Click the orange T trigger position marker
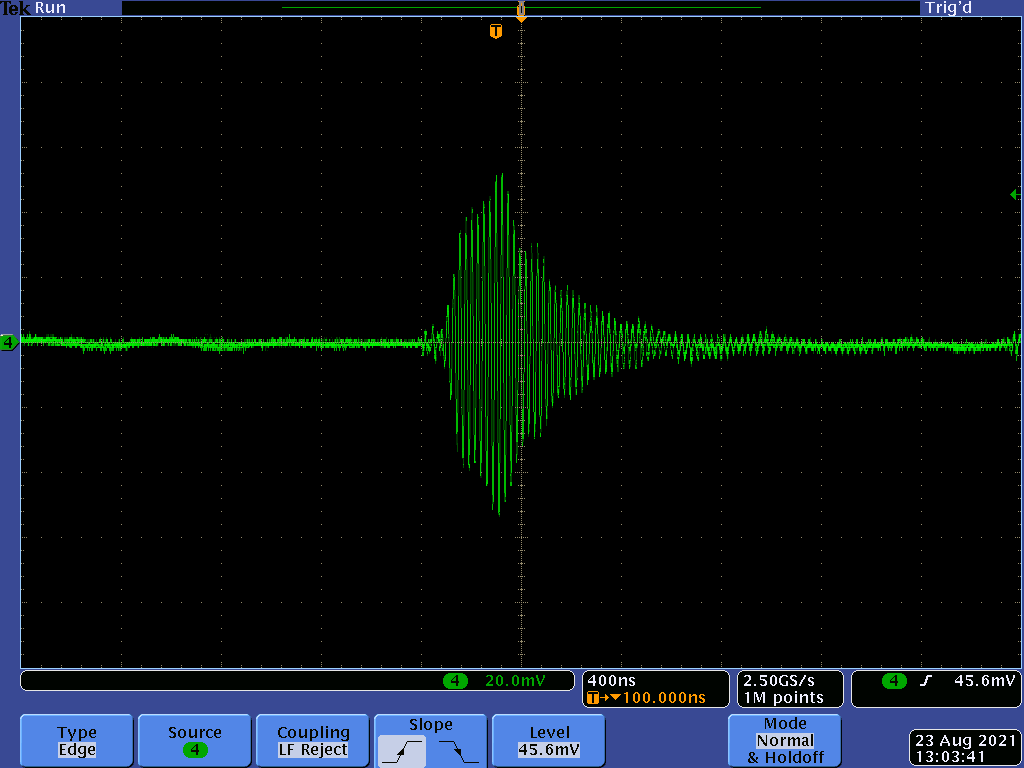The image size is (1024, 768). coord(495,32)
